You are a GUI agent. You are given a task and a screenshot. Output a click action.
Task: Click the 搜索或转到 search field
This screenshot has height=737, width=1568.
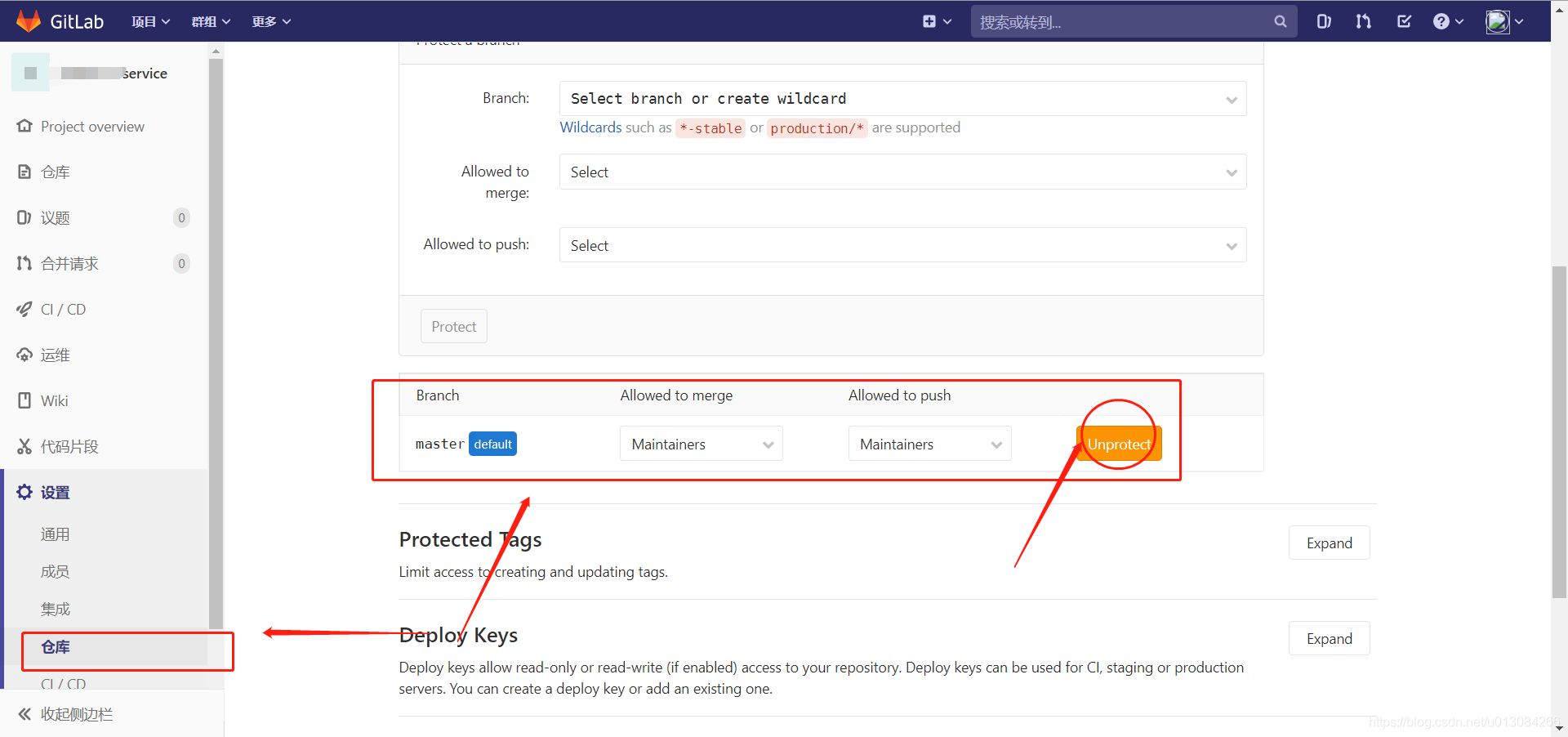coord(1119,21)
